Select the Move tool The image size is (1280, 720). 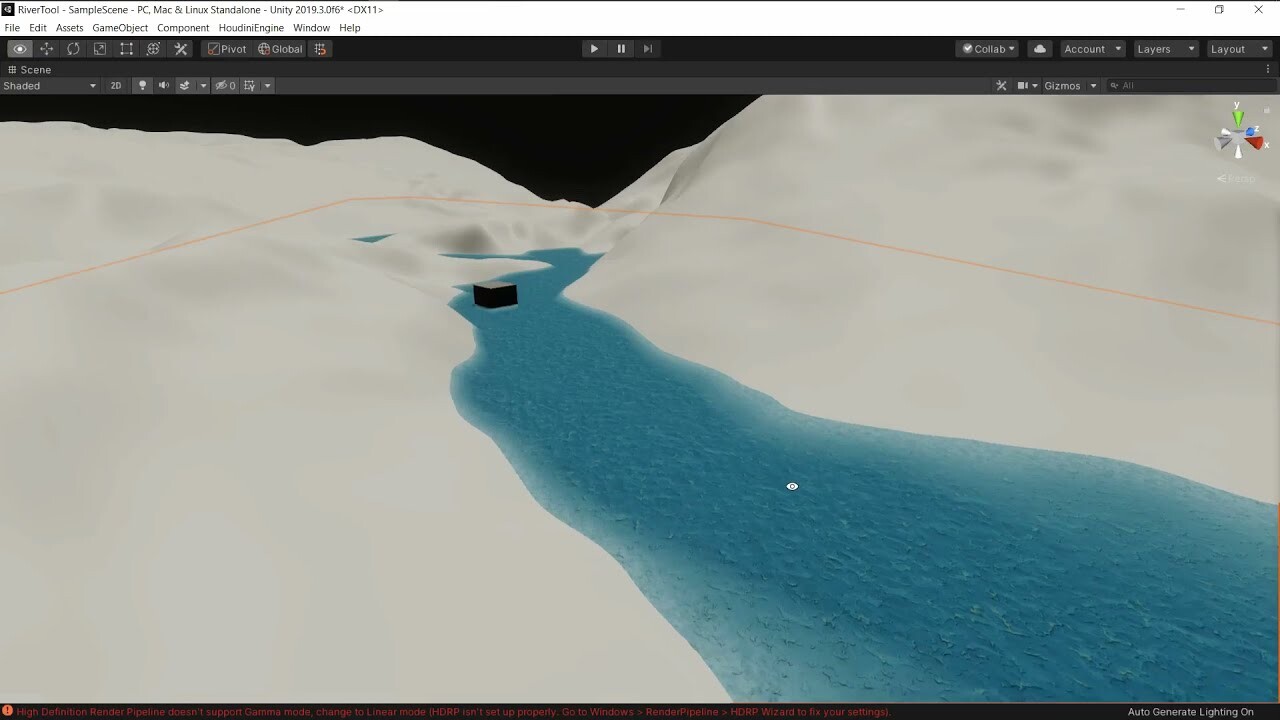[46, 48]
